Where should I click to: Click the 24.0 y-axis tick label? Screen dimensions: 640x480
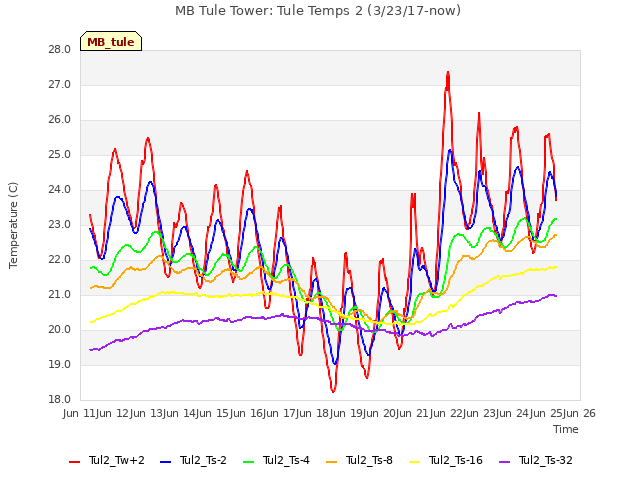[60, 190]
